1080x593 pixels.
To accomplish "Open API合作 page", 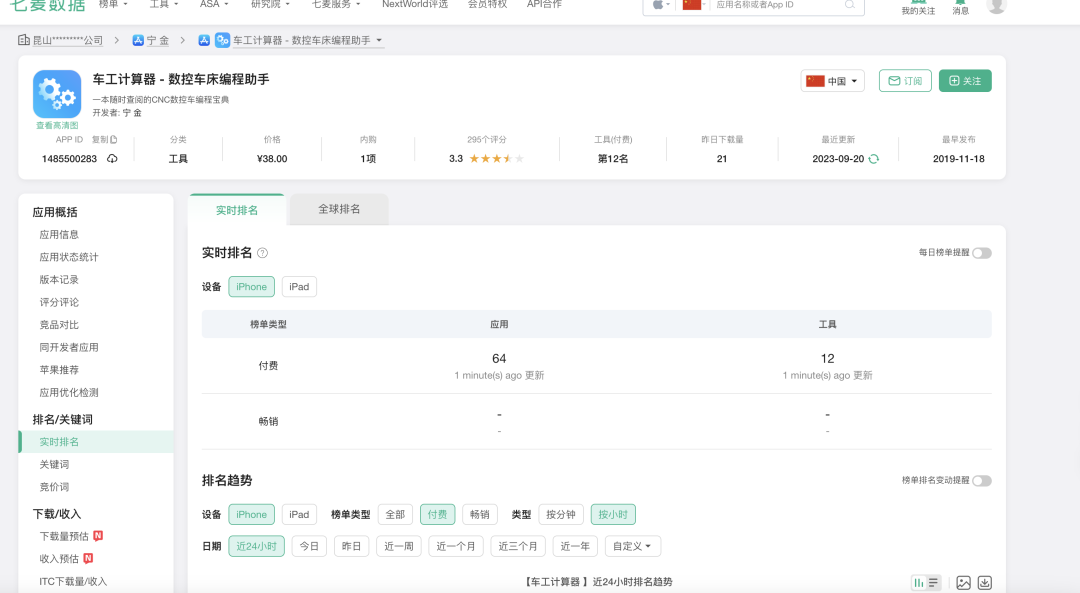I will tap(544, 4).
